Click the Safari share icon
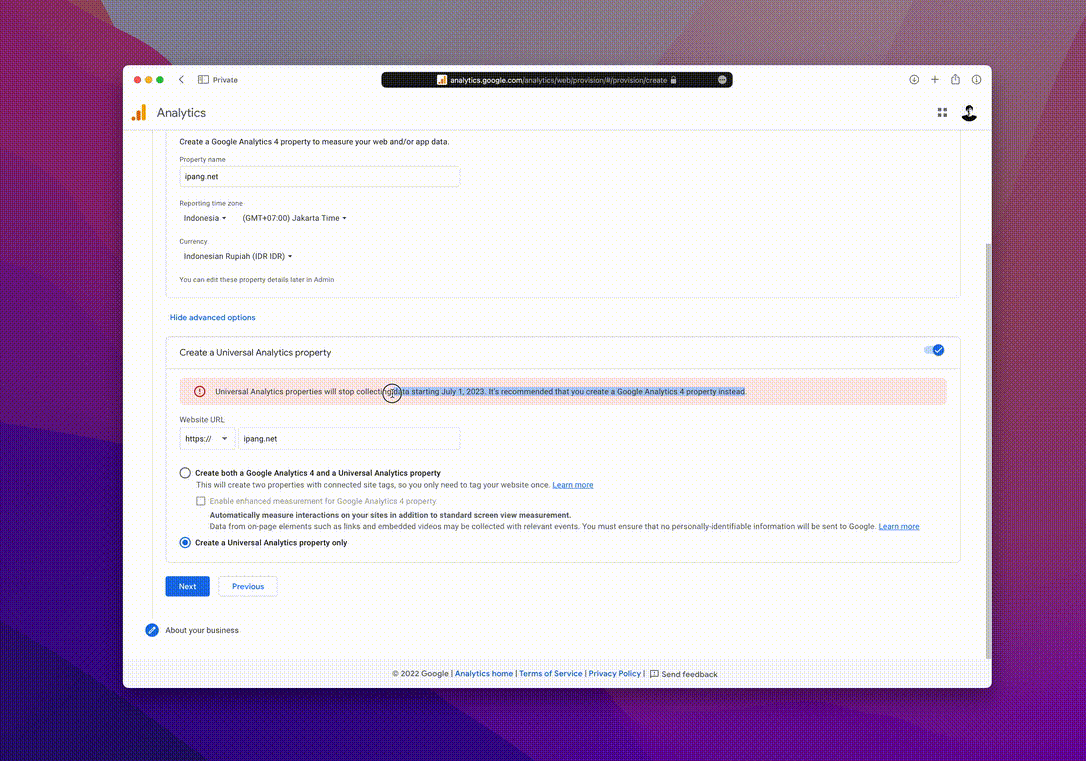Image resolution: width=1086 pixels, height=761 pixels. pos(956,80)
